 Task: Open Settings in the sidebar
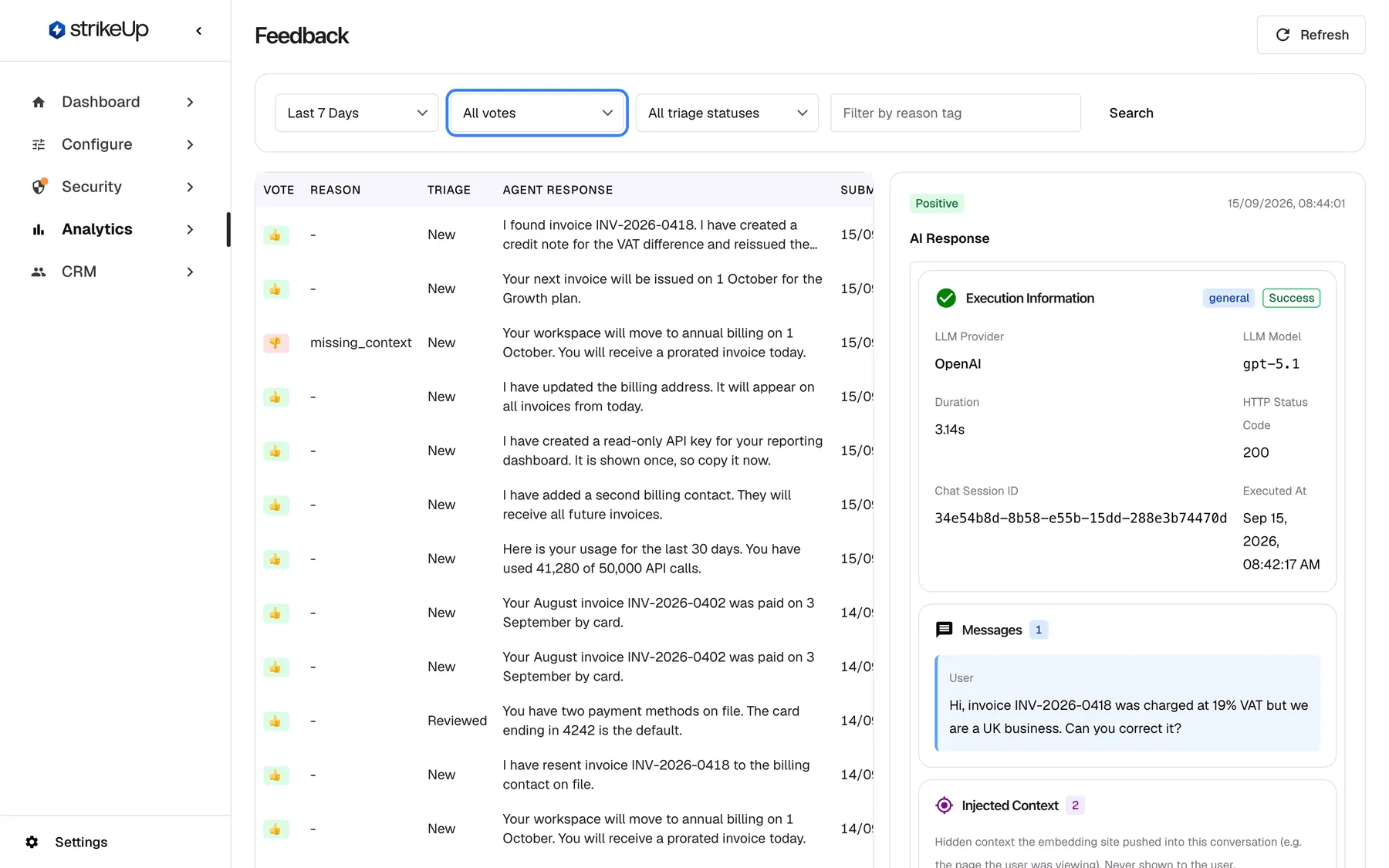(x=81, y=842)
